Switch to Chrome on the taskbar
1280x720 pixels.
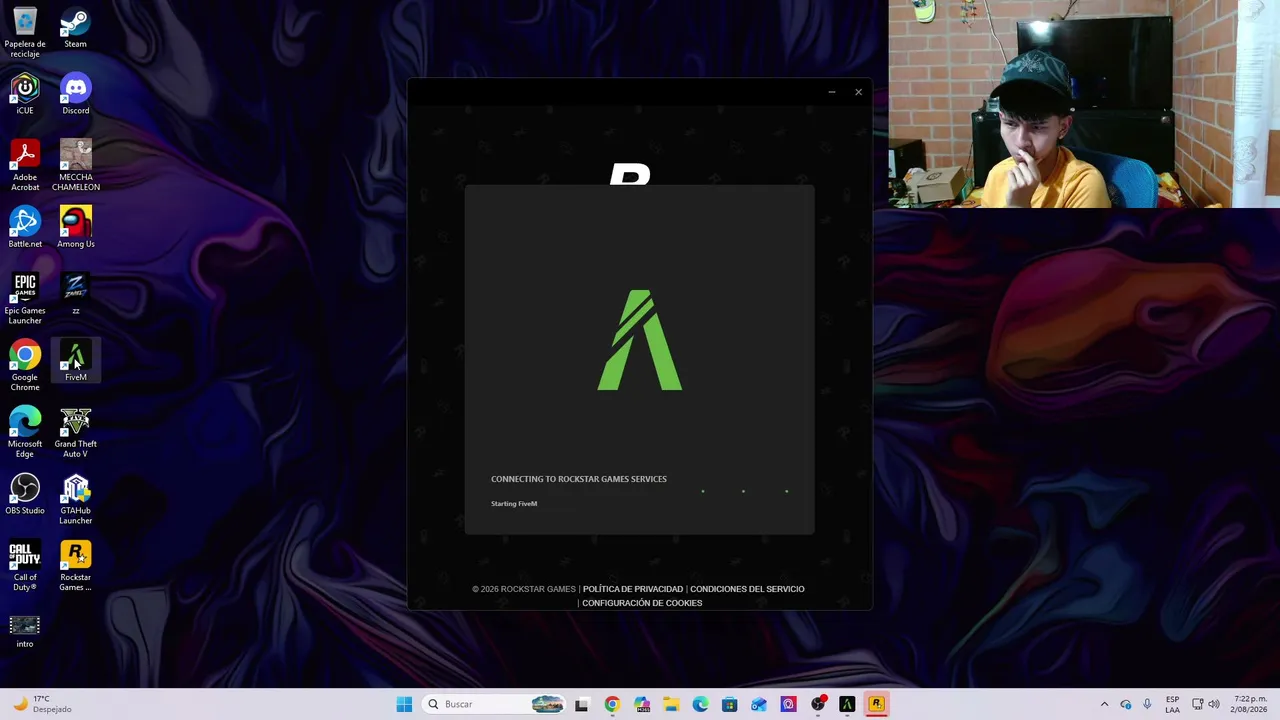(612, 704)
